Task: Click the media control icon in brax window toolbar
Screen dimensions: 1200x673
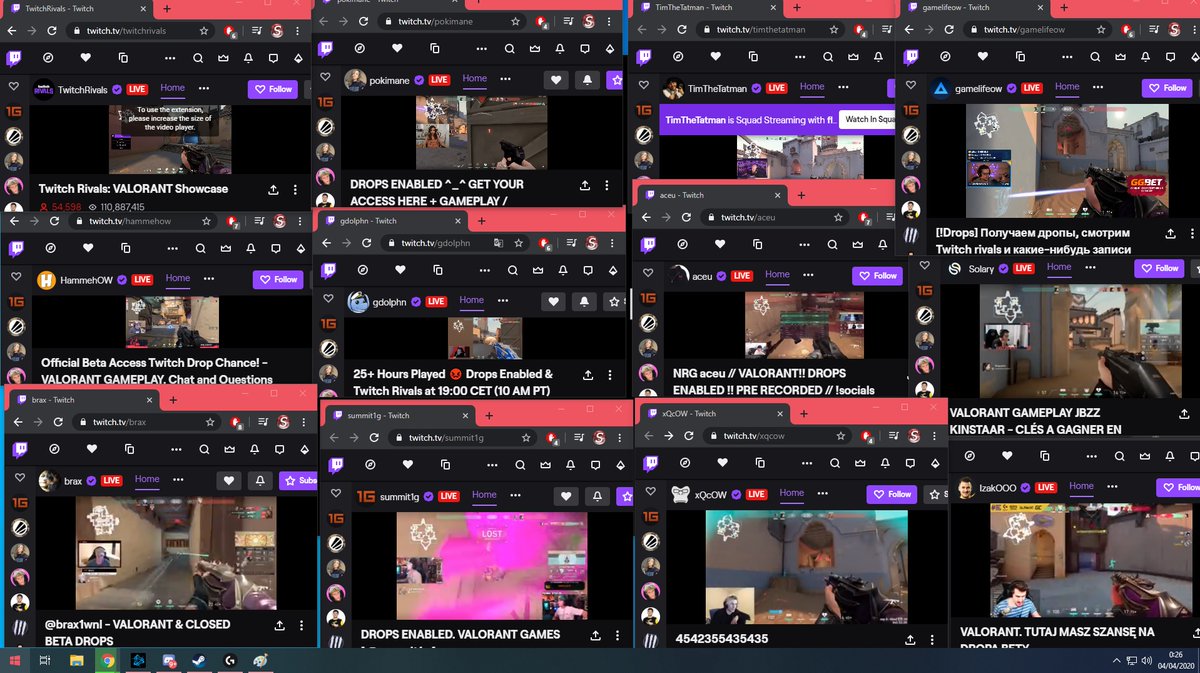Action: coord(261,423)
